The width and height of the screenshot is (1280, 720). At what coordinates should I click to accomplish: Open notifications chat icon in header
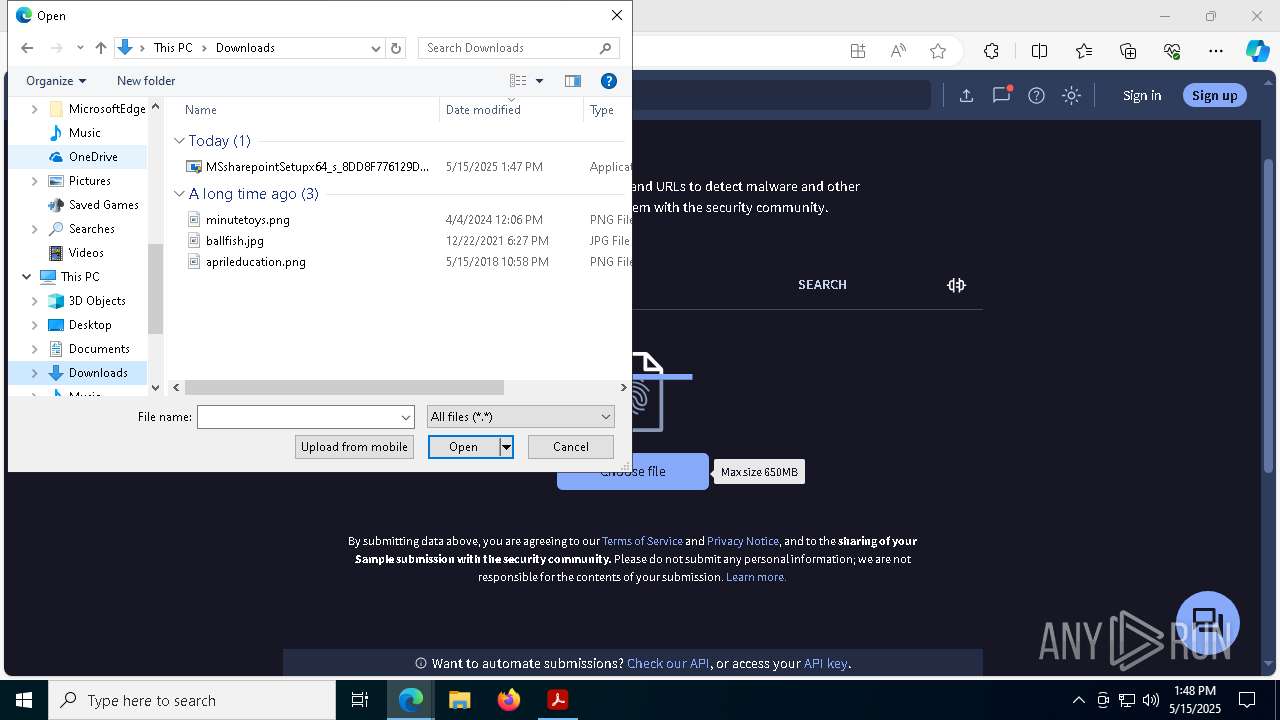click(x=1001, y=95)
